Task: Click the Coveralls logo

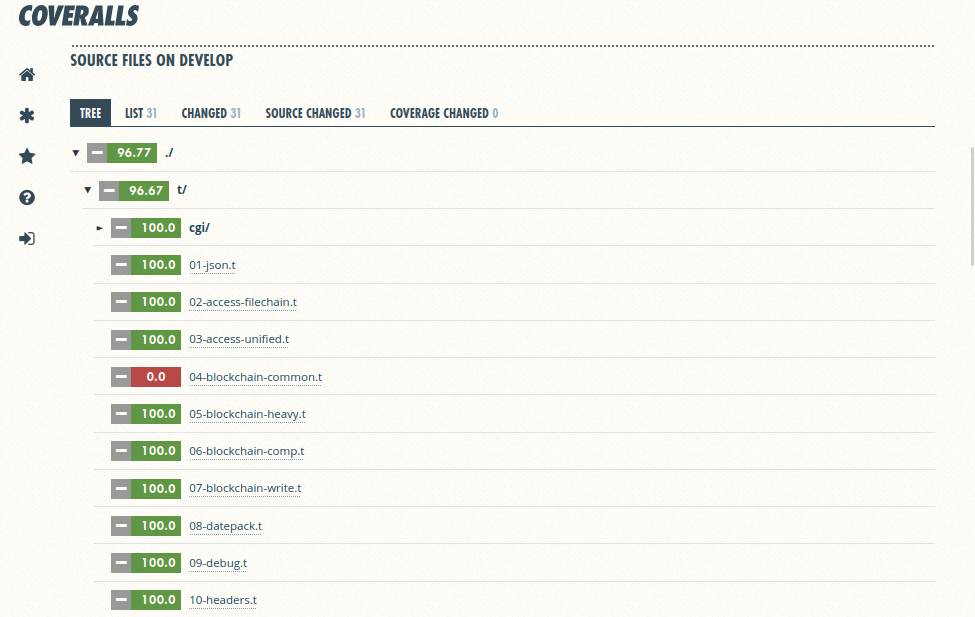Action: pos(79,16)
